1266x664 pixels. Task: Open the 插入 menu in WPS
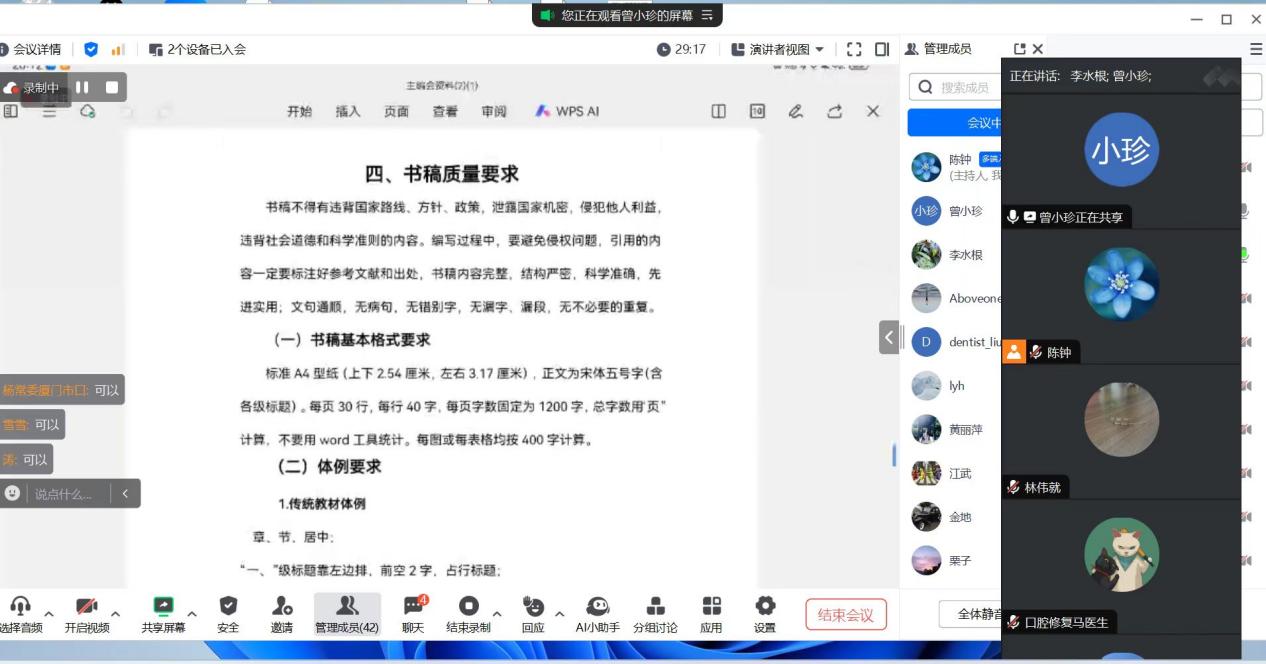click(x=348, y=112)
